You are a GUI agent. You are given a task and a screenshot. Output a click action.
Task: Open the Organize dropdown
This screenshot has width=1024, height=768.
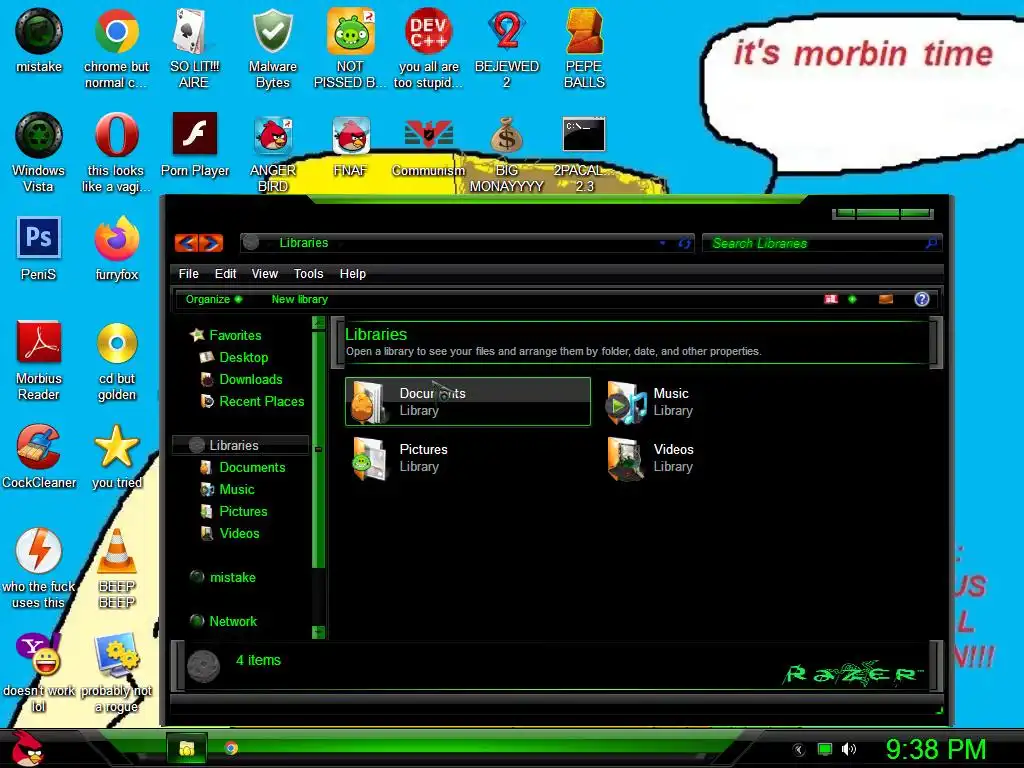214,299
